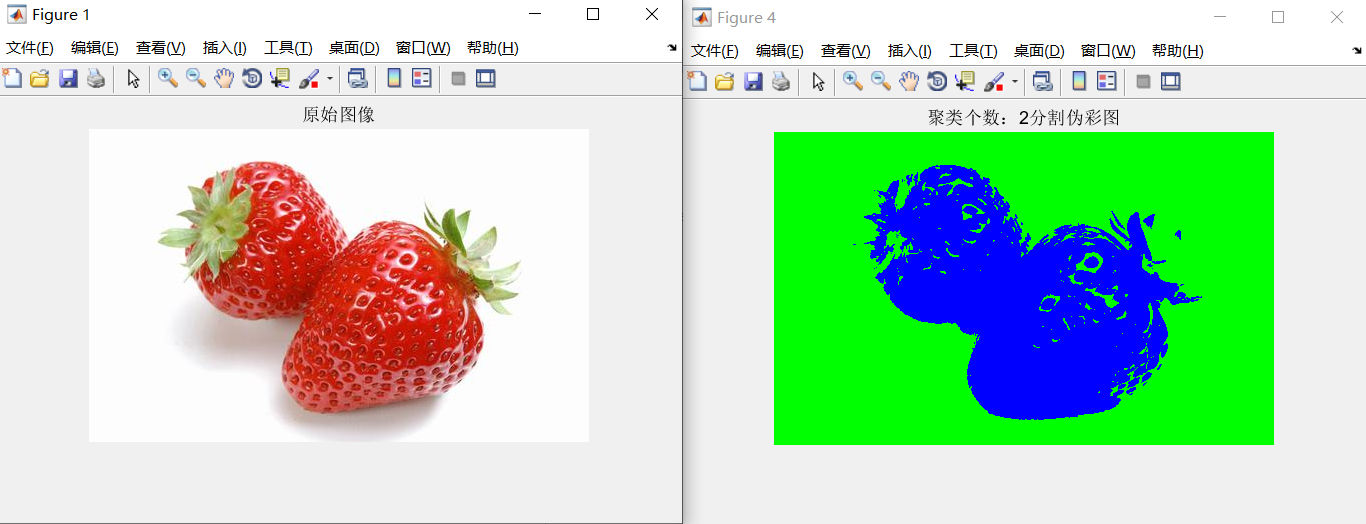1366x524 pixels.
Task: Open 查看(V) menu in Figure 1
Action: [x=161, y=48]
